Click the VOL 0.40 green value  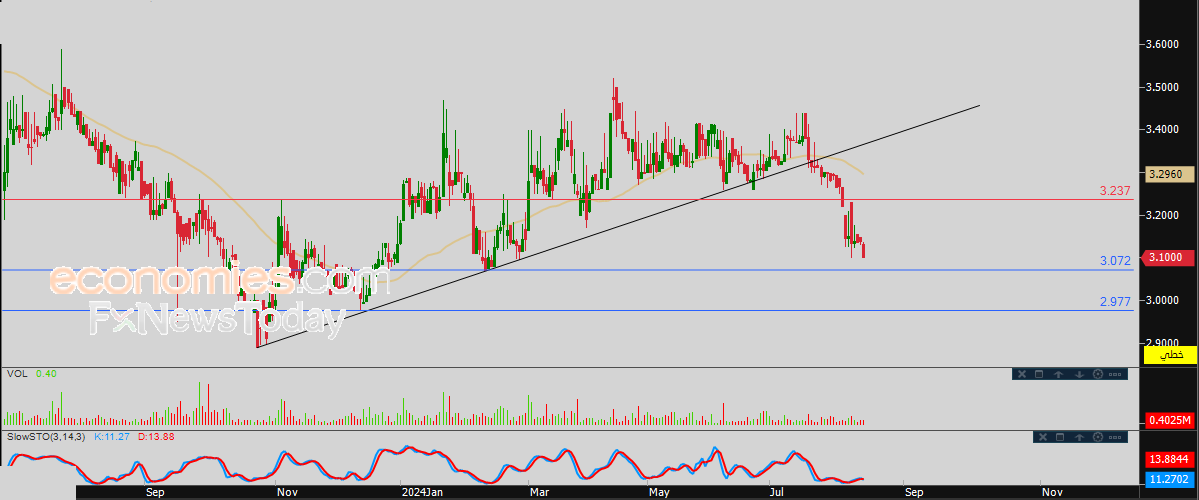point(46,373)
